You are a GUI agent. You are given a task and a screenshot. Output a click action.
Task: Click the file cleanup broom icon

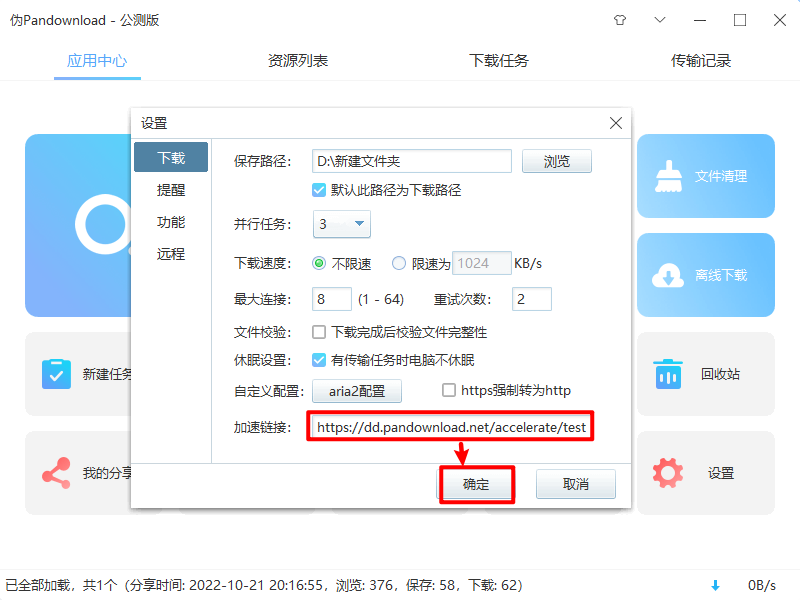click(668, 177)
